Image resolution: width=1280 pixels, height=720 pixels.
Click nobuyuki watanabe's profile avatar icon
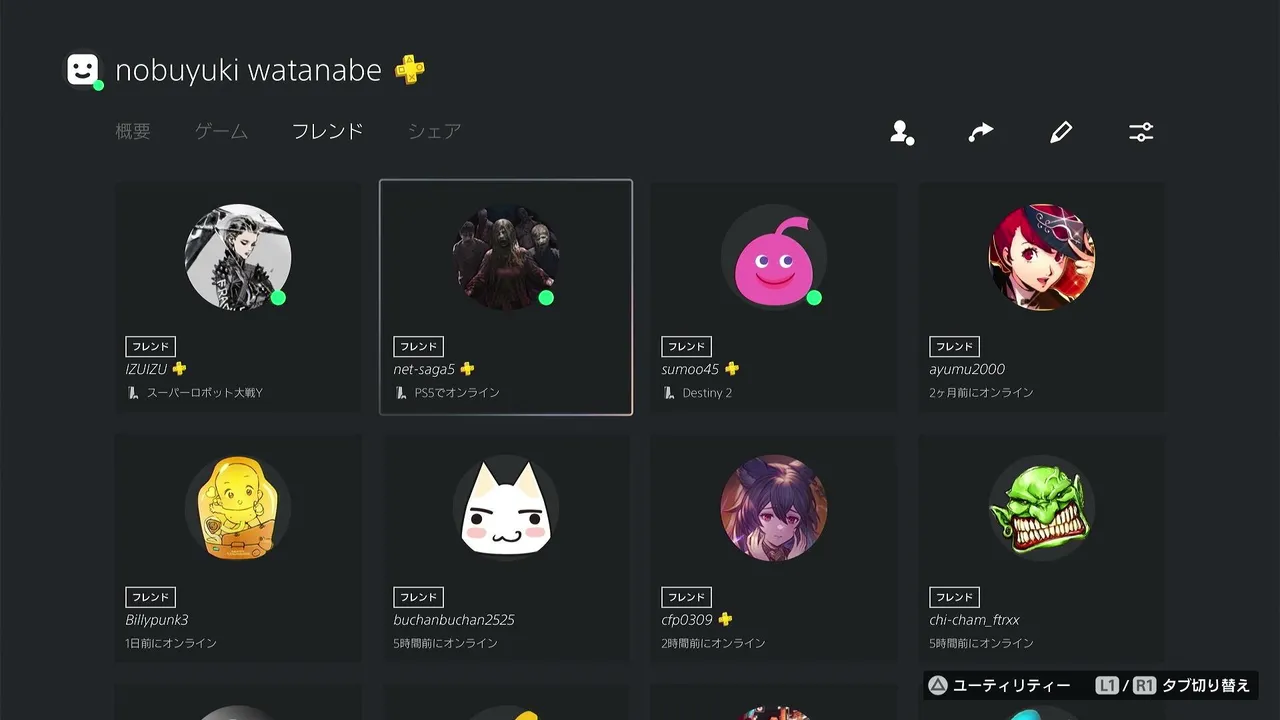(83, 70)
